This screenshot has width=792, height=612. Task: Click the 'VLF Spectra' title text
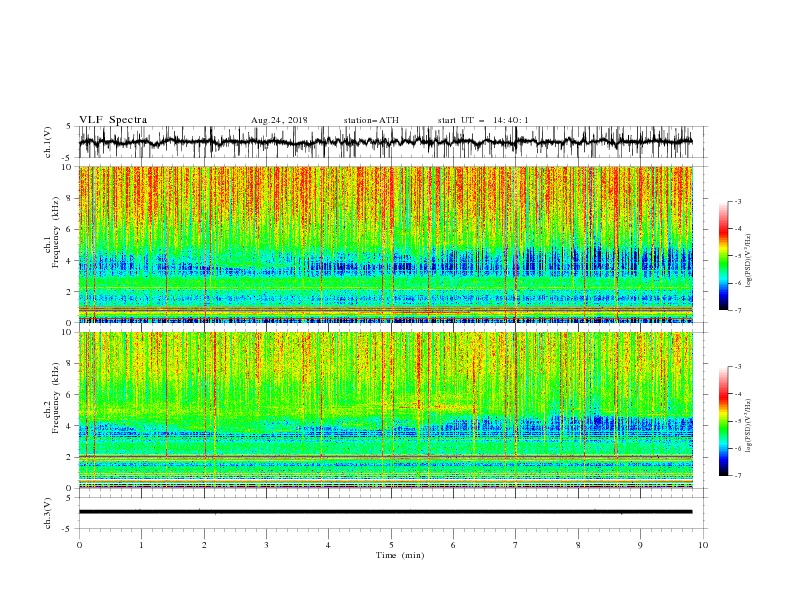(113, 120)
